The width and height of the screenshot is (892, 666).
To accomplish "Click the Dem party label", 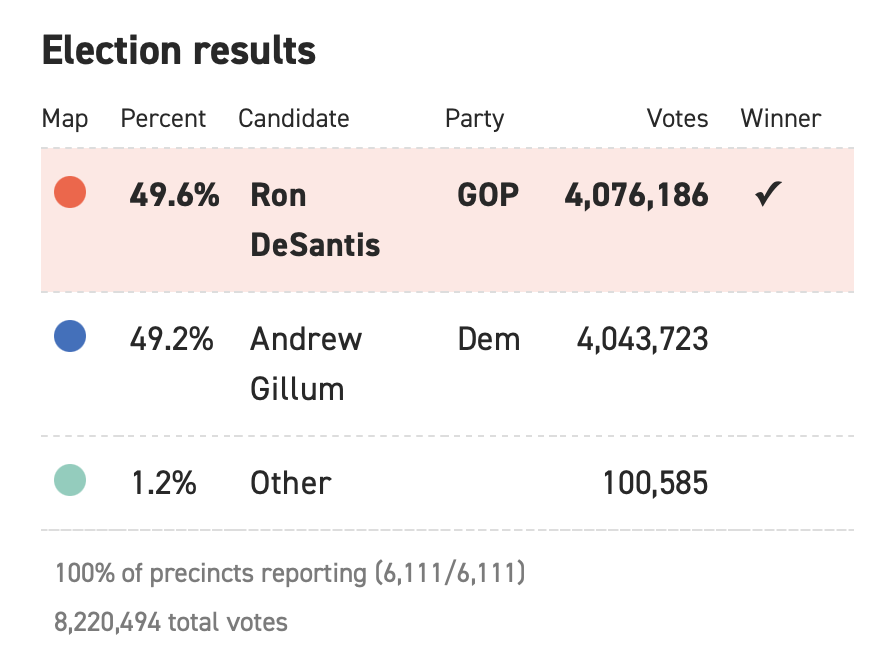I will (489, 340).
